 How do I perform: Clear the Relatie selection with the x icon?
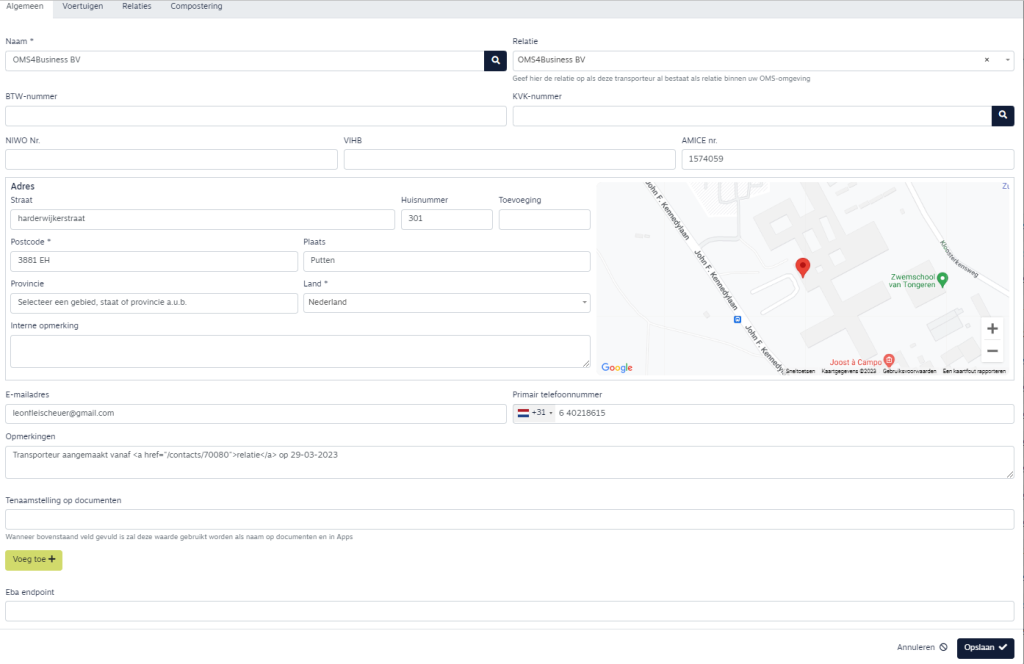(987, 61)
